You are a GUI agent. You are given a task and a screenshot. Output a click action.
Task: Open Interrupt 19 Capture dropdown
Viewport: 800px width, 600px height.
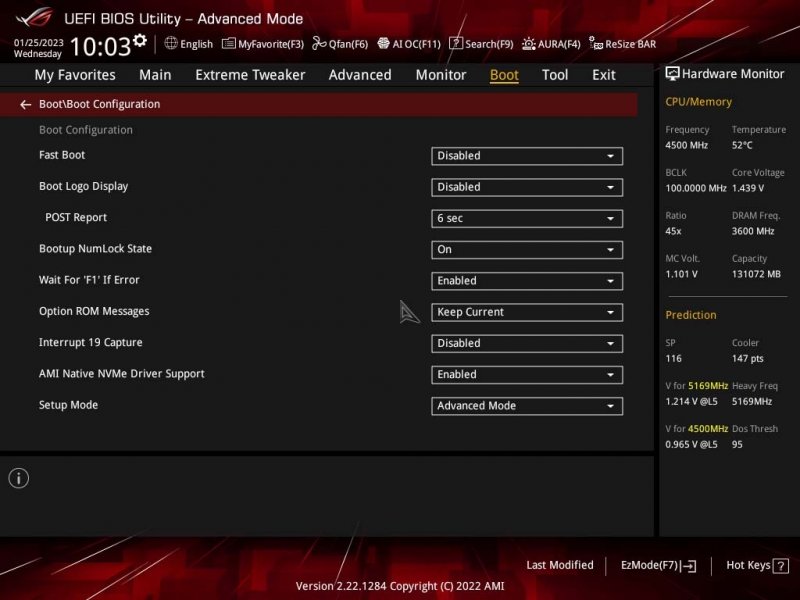527,343
